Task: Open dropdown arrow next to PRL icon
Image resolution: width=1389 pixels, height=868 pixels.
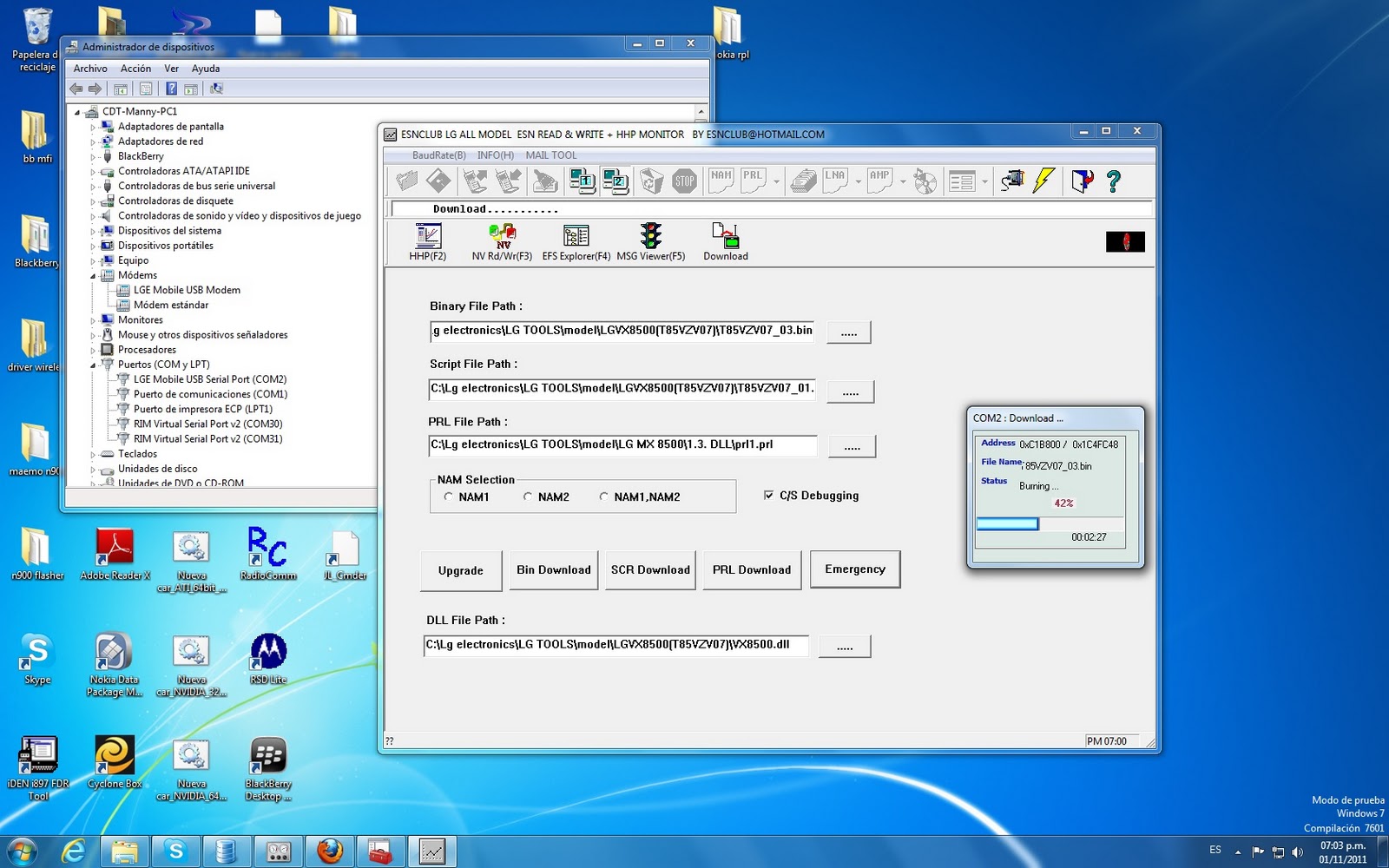Action: click(776, 182)
